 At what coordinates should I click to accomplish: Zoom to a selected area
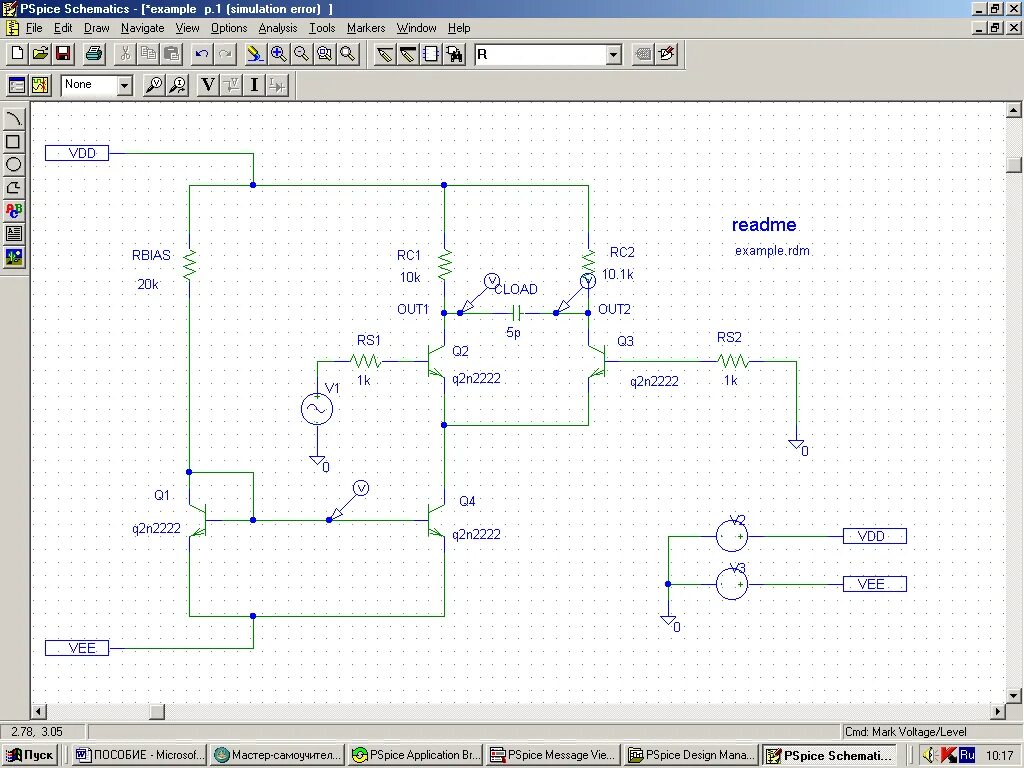pyautogui.click(x=325, y=54)
